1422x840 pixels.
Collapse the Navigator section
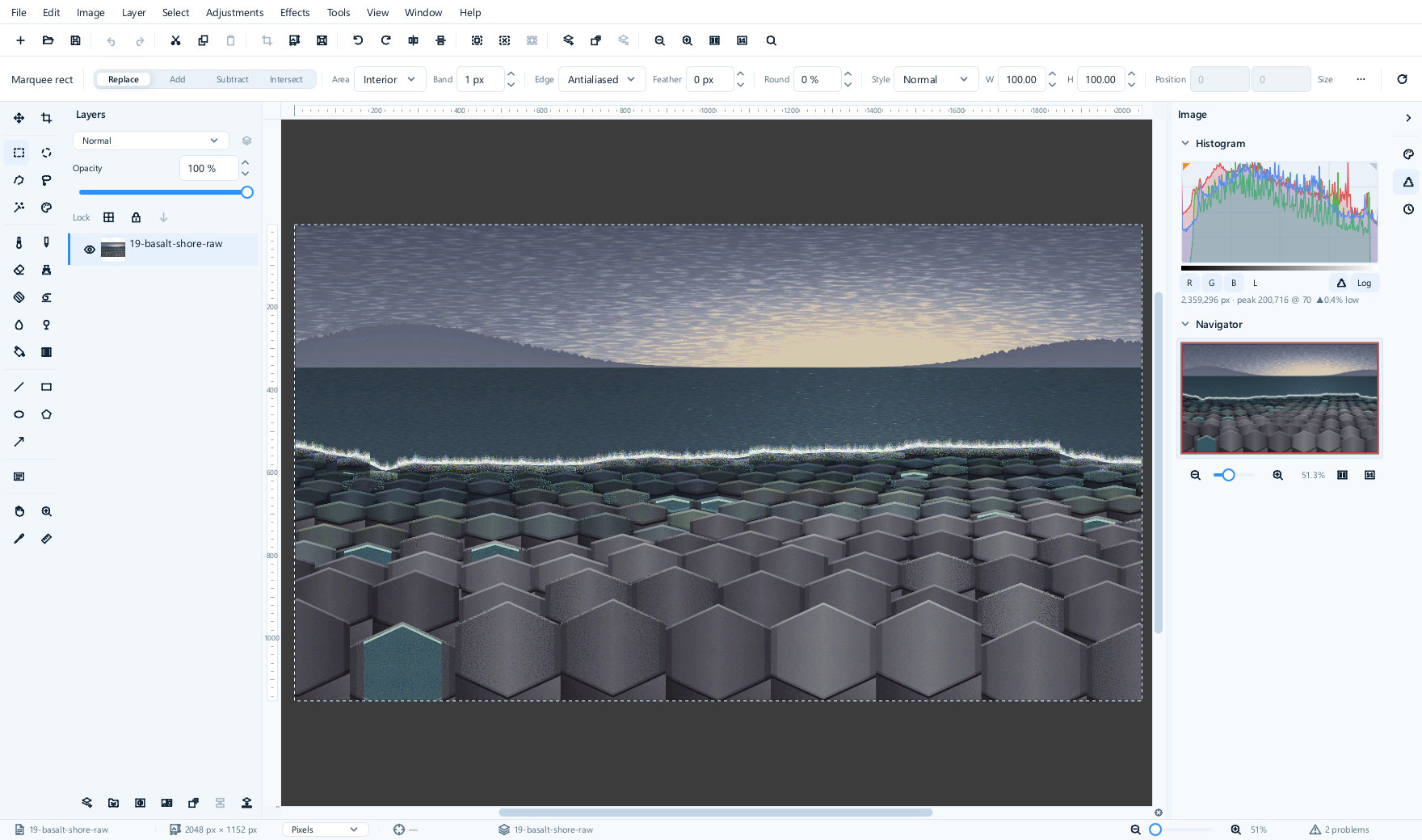[x=1185, y=324]
